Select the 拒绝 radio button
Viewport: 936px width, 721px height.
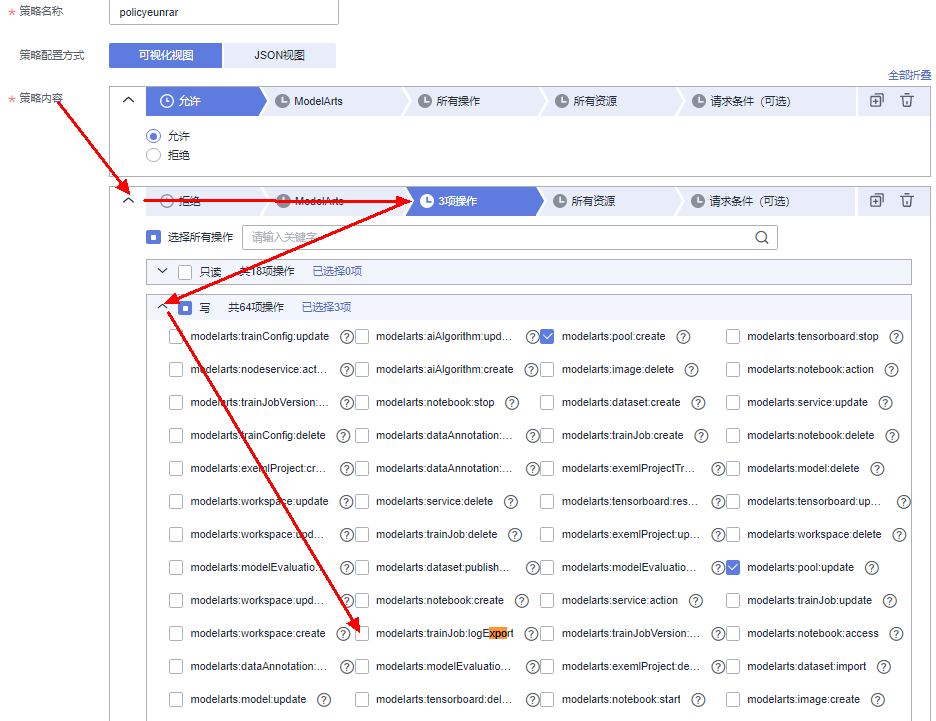153,155
